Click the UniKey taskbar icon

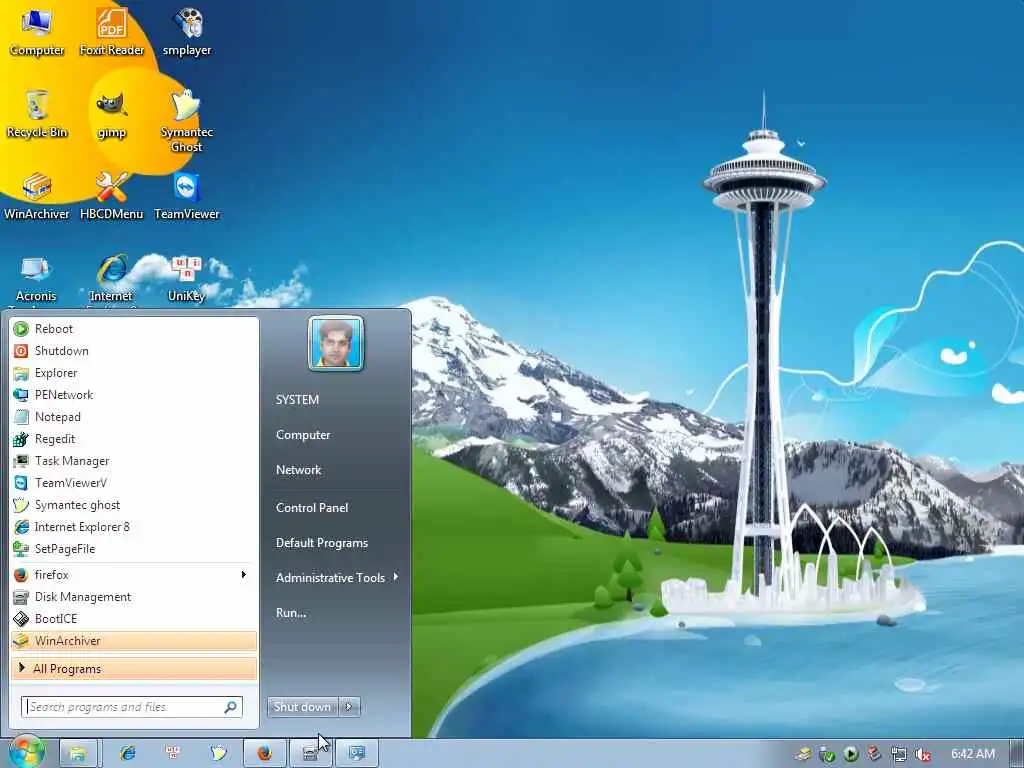(x=173, y=753)
